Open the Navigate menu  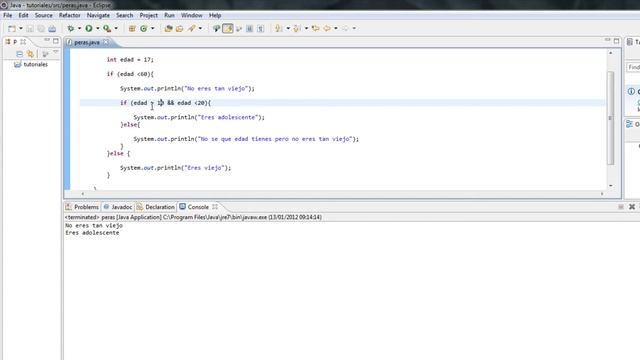pyautogui.click(x=98, y=15)
